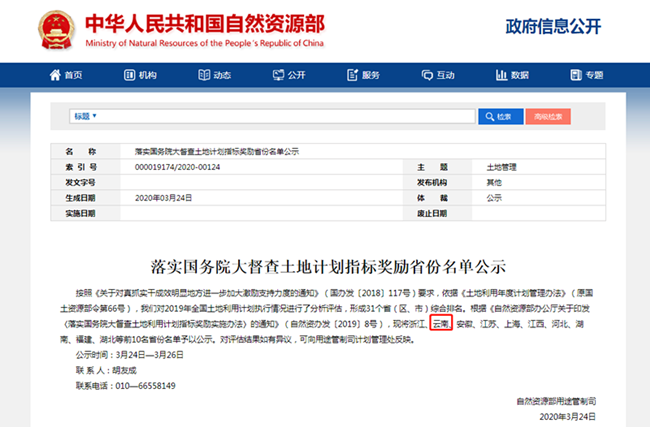Click the highlighted 云南 text in article

[x=440, y=325]
